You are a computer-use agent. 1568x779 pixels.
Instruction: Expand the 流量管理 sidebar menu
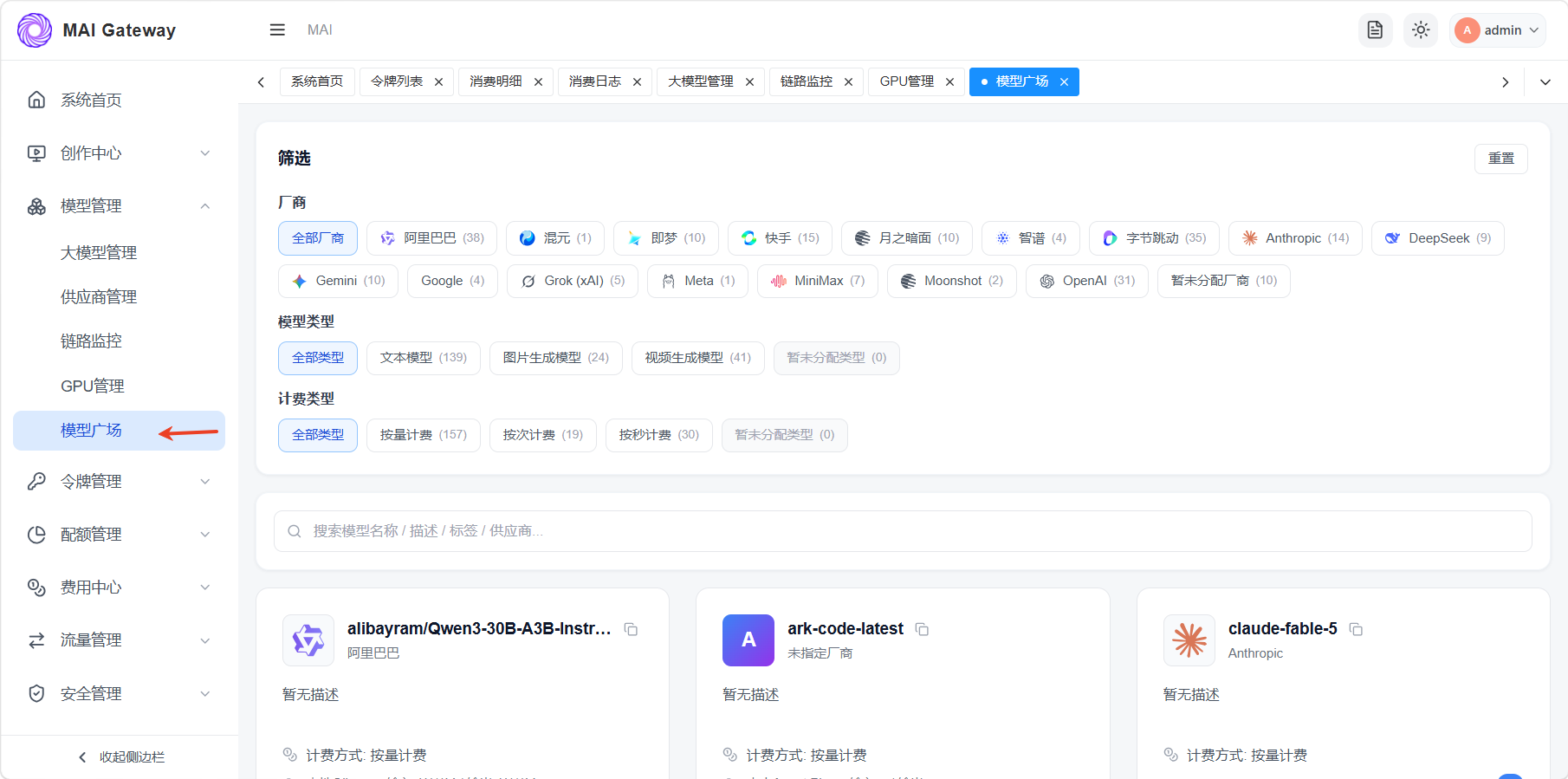click(120, 640)
